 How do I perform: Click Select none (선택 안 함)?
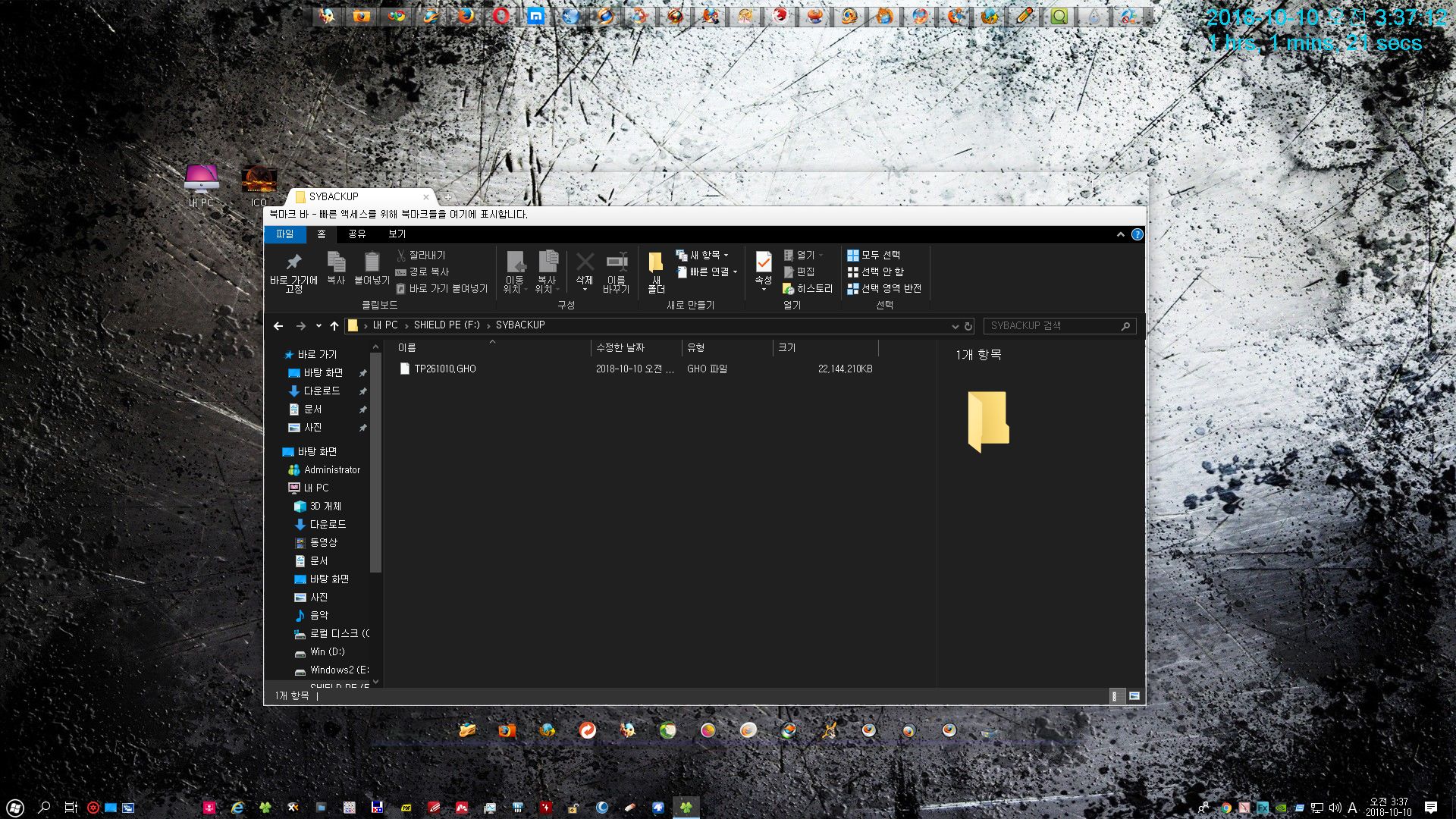pyautogui.click(x=876, y=272)
